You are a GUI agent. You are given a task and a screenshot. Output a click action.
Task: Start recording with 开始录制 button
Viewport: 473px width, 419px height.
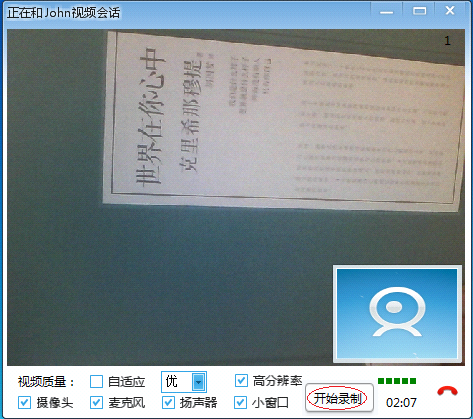pyautogui.click(x=339, y=398)
